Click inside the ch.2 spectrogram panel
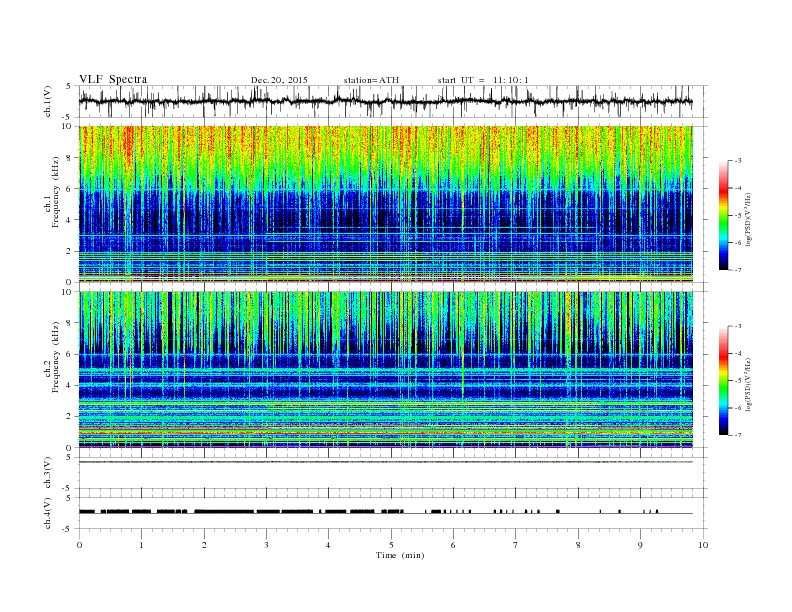 (385, 369)
